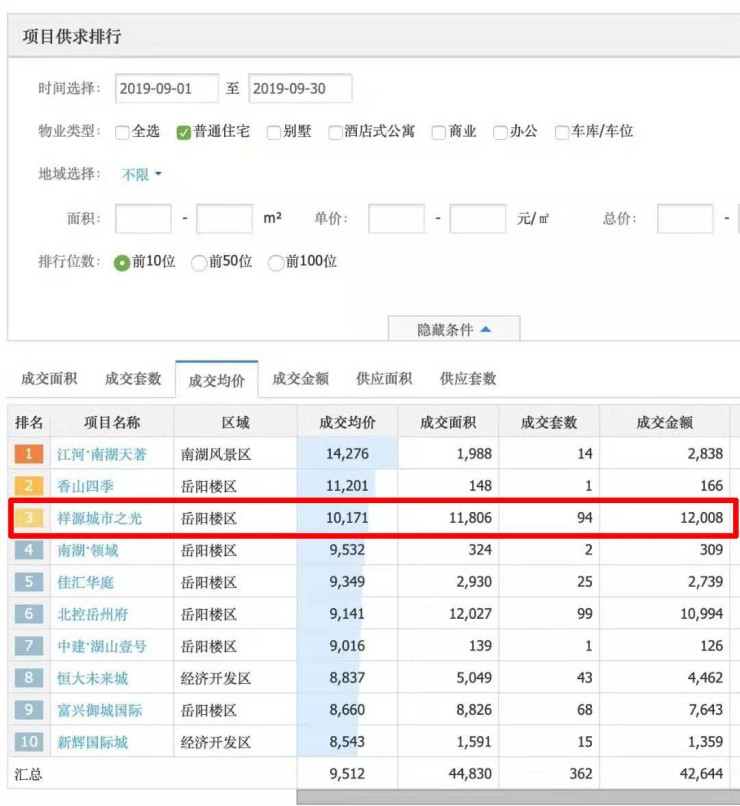Select the 前50位 radio option

(199, 262)
